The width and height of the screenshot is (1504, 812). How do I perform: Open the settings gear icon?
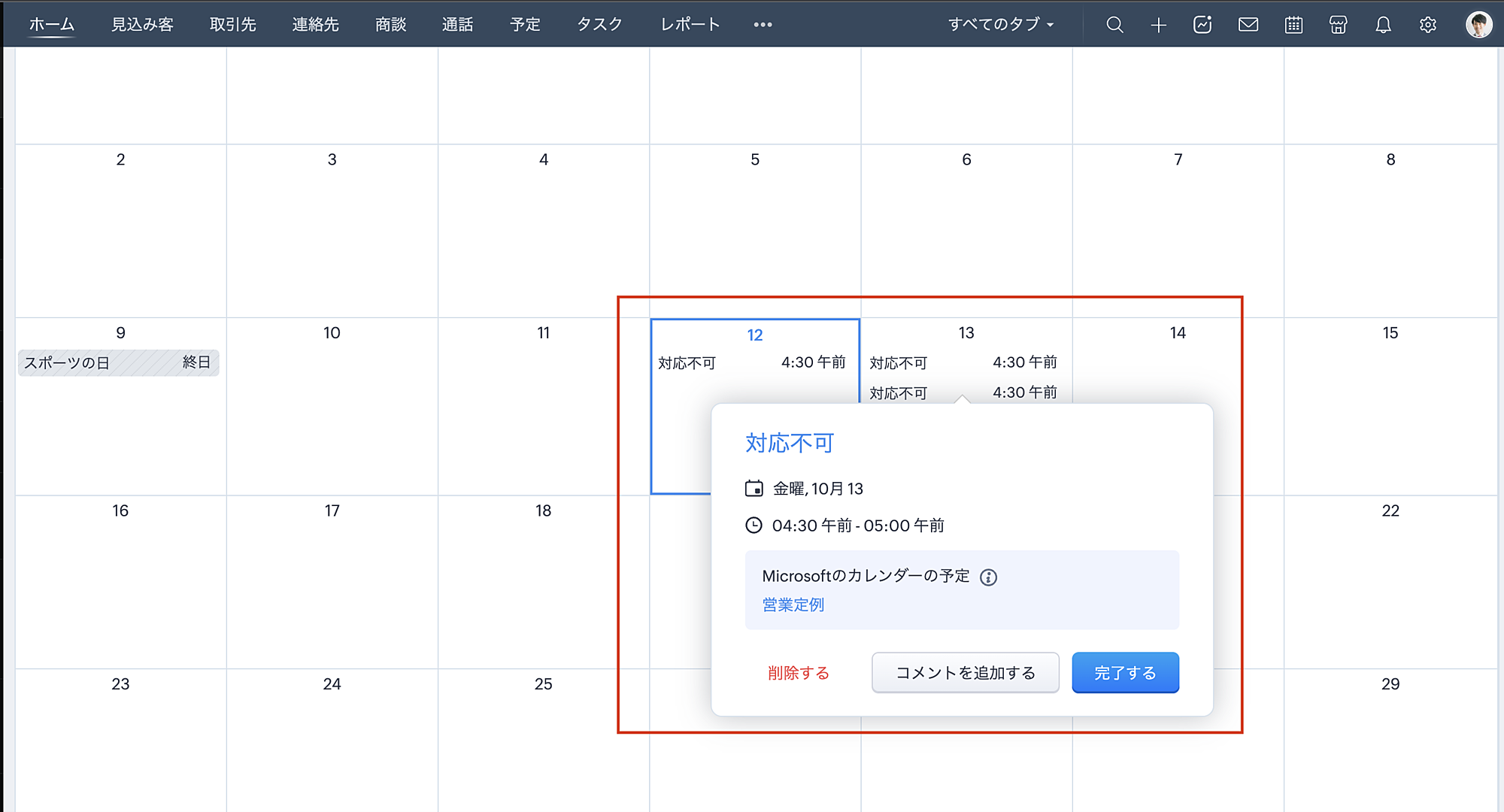tap(1428, 25)
